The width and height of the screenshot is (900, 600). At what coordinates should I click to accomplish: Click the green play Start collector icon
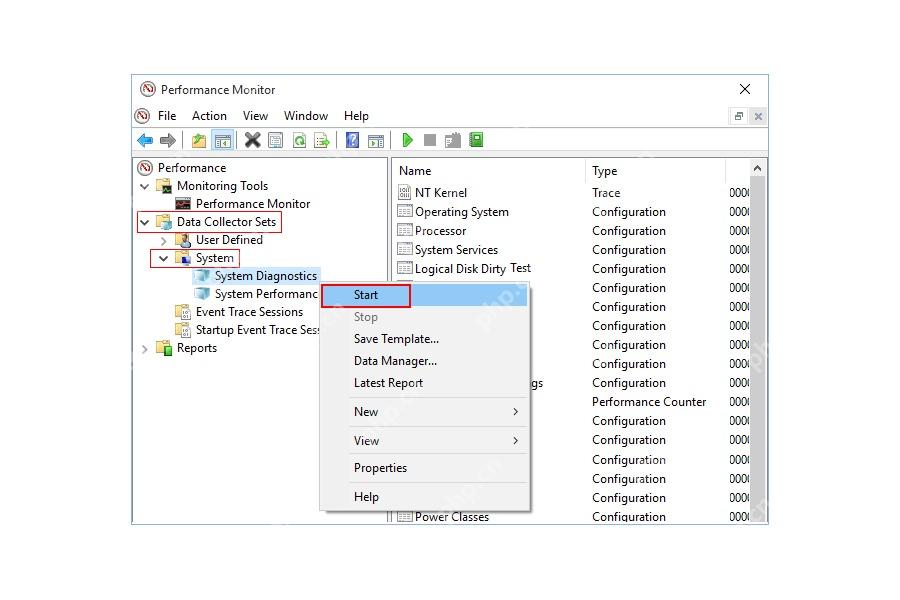tap(407, 140)
